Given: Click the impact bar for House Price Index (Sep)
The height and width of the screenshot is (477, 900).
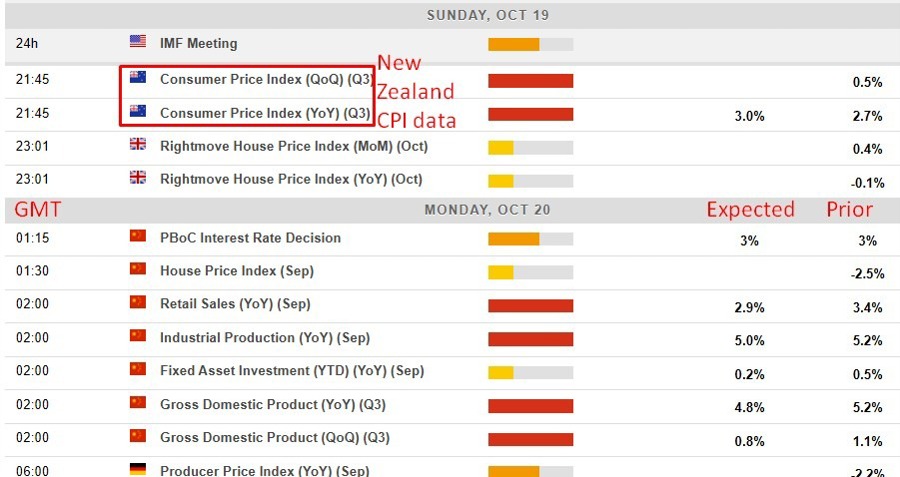Looking at the screenshot, I should pyautogui.click(x=530, y=272).
